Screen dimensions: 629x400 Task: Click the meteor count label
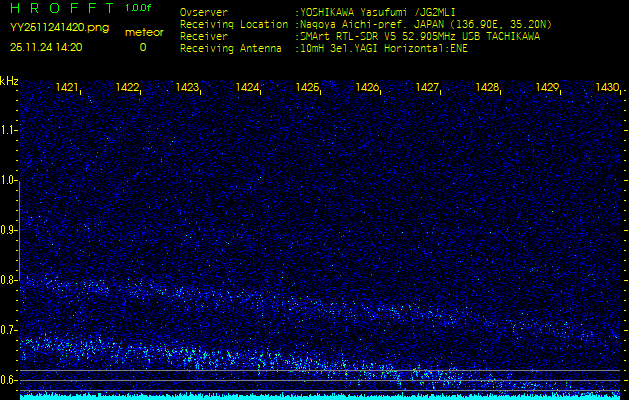coord(142,32)
